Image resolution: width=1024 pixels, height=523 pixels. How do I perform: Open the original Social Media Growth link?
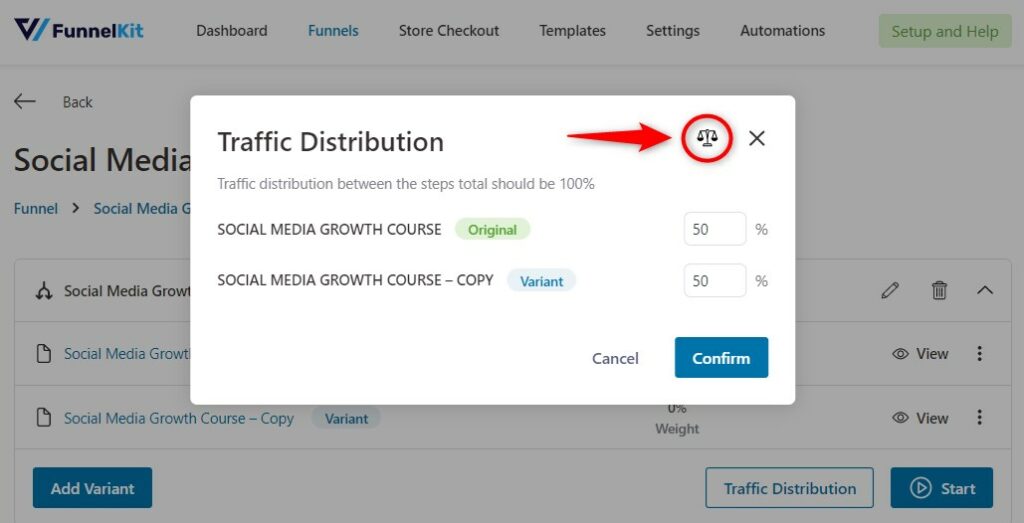click(x=127, y=354)
